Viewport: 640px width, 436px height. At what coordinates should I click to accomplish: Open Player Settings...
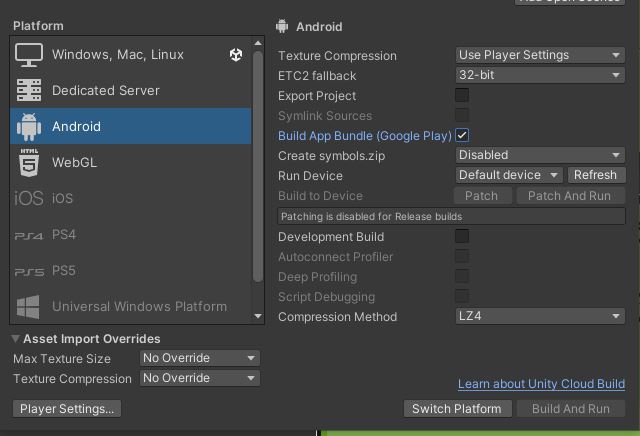(67, 409)
